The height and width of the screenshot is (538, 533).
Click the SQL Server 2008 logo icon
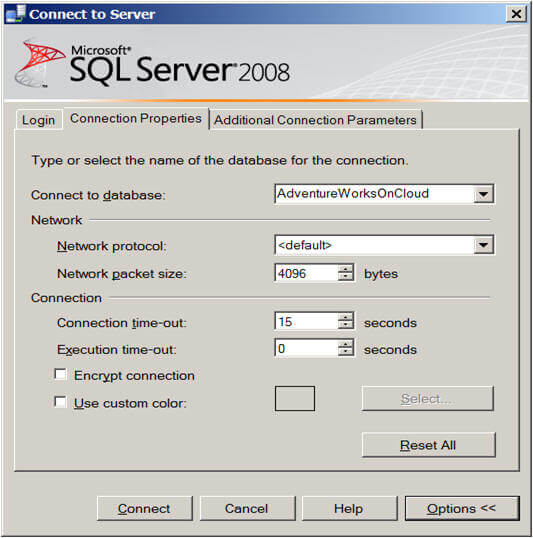pyautogui.click(x=39, y=64)
